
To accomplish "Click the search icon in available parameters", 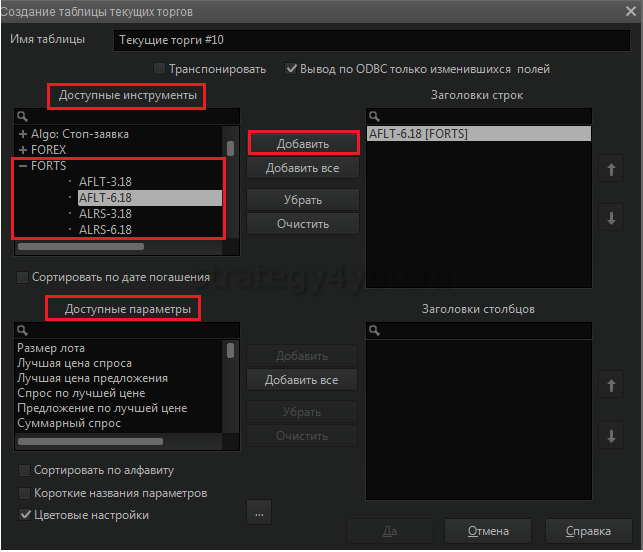I will click(x=23, y=331).
